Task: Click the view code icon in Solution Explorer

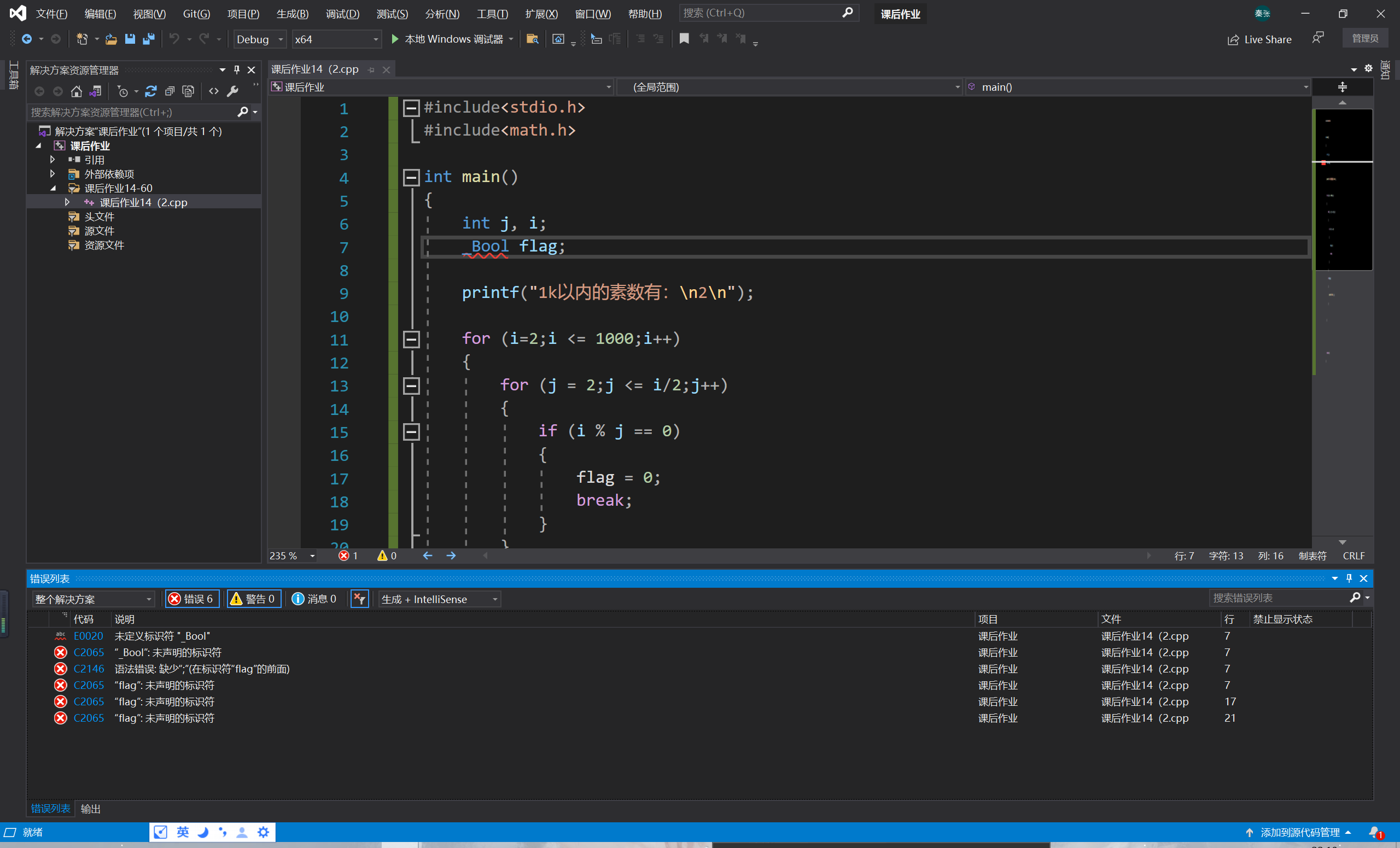Action: click(214, 91)
